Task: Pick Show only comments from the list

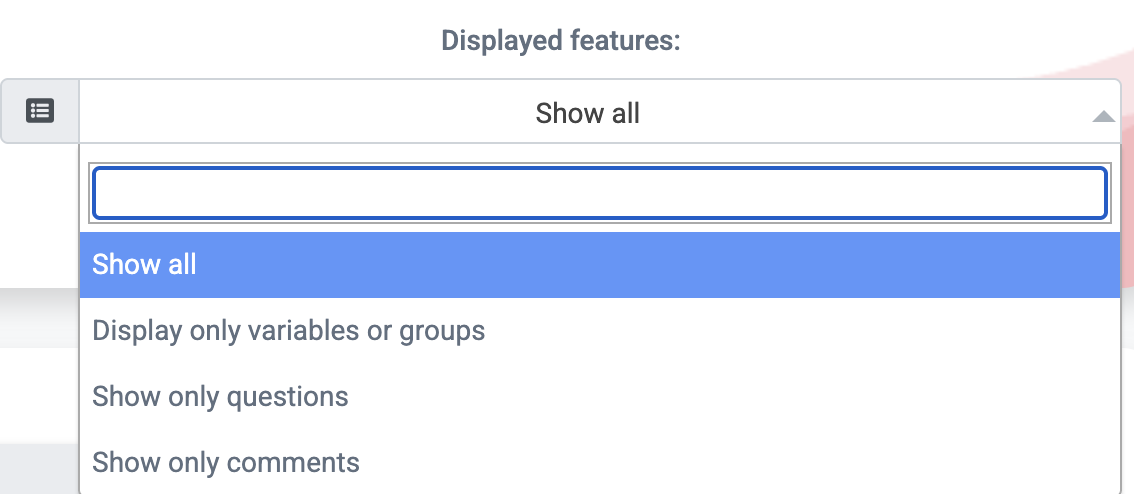Action: (x=600, y=462)
